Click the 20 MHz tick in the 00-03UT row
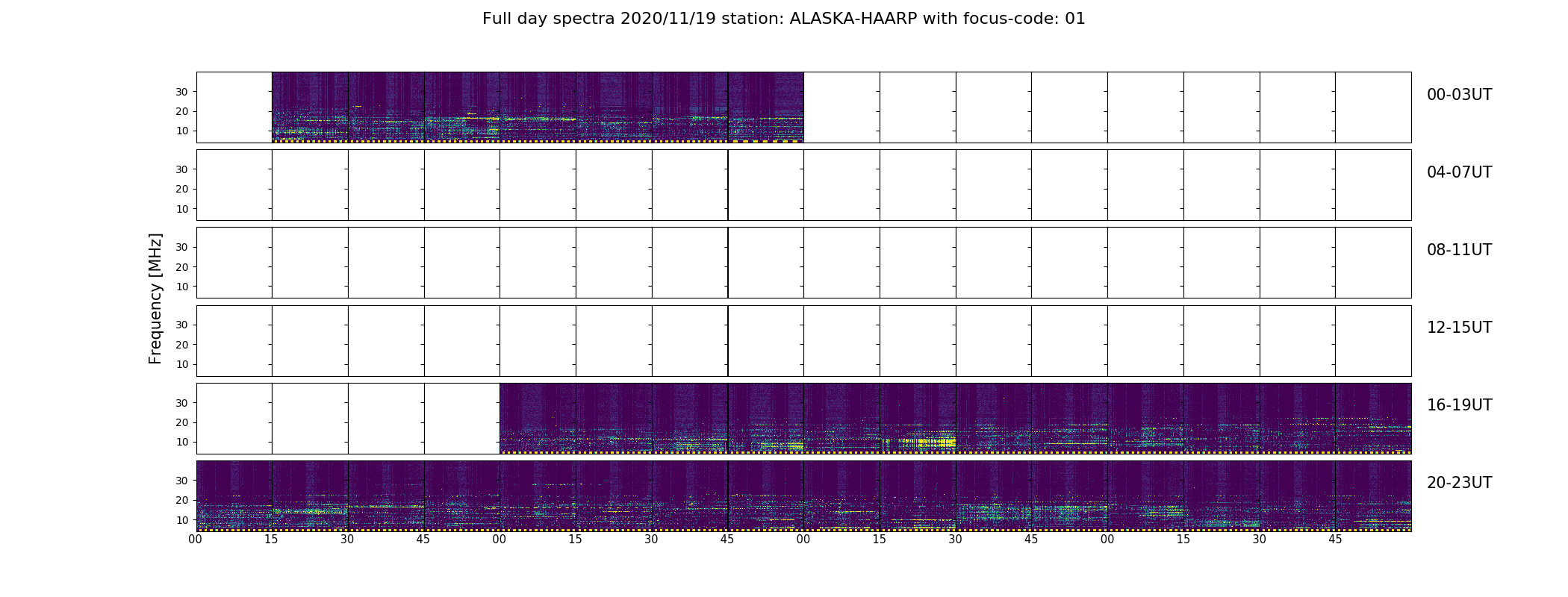 coord(181,111)
